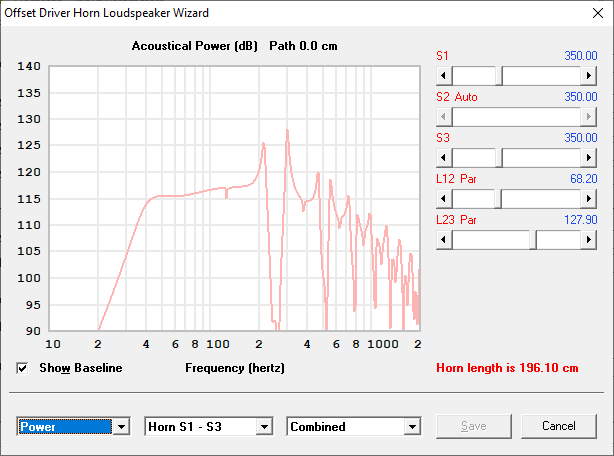Click the S3 slider left arrow
The width and height of the screenshot is (614, 456).
(444, 158)
